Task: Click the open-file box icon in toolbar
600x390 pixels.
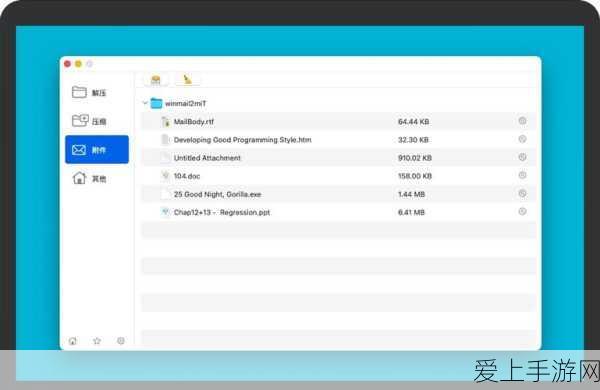Action: [x=156, y=80]
